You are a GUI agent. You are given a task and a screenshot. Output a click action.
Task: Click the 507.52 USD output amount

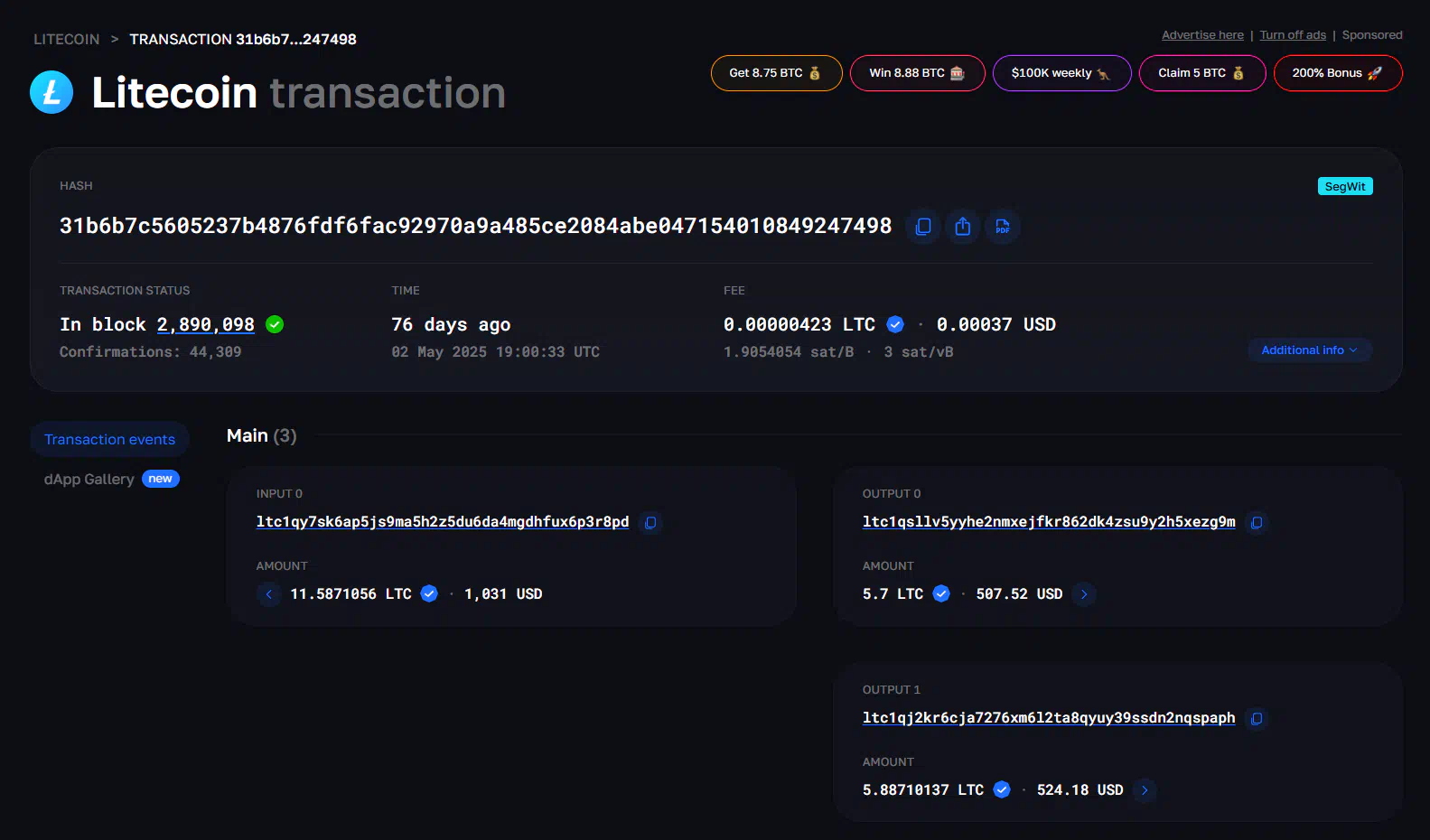click(1019, 593)
